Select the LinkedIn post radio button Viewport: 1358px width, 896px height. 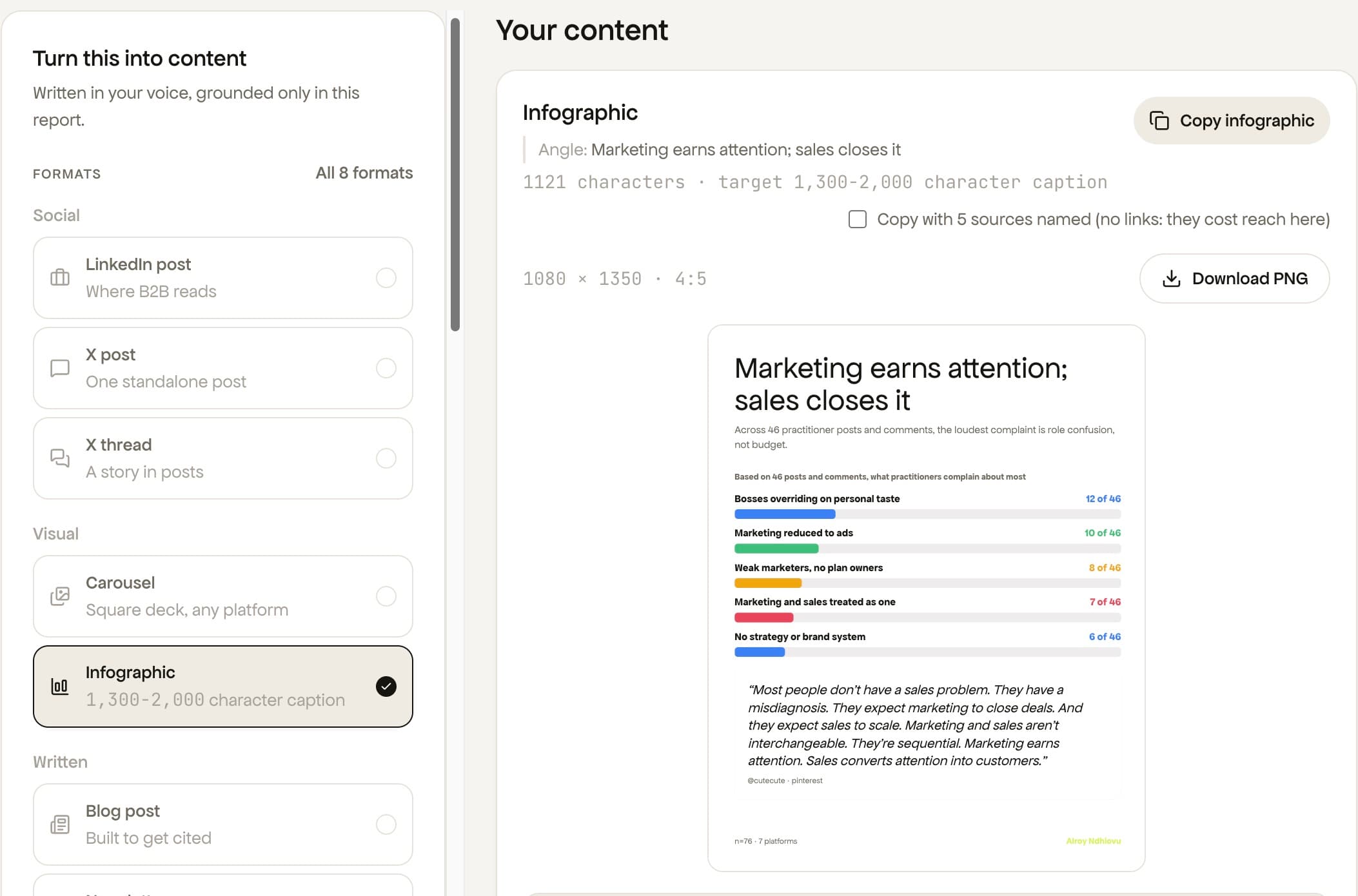[386, 278]
